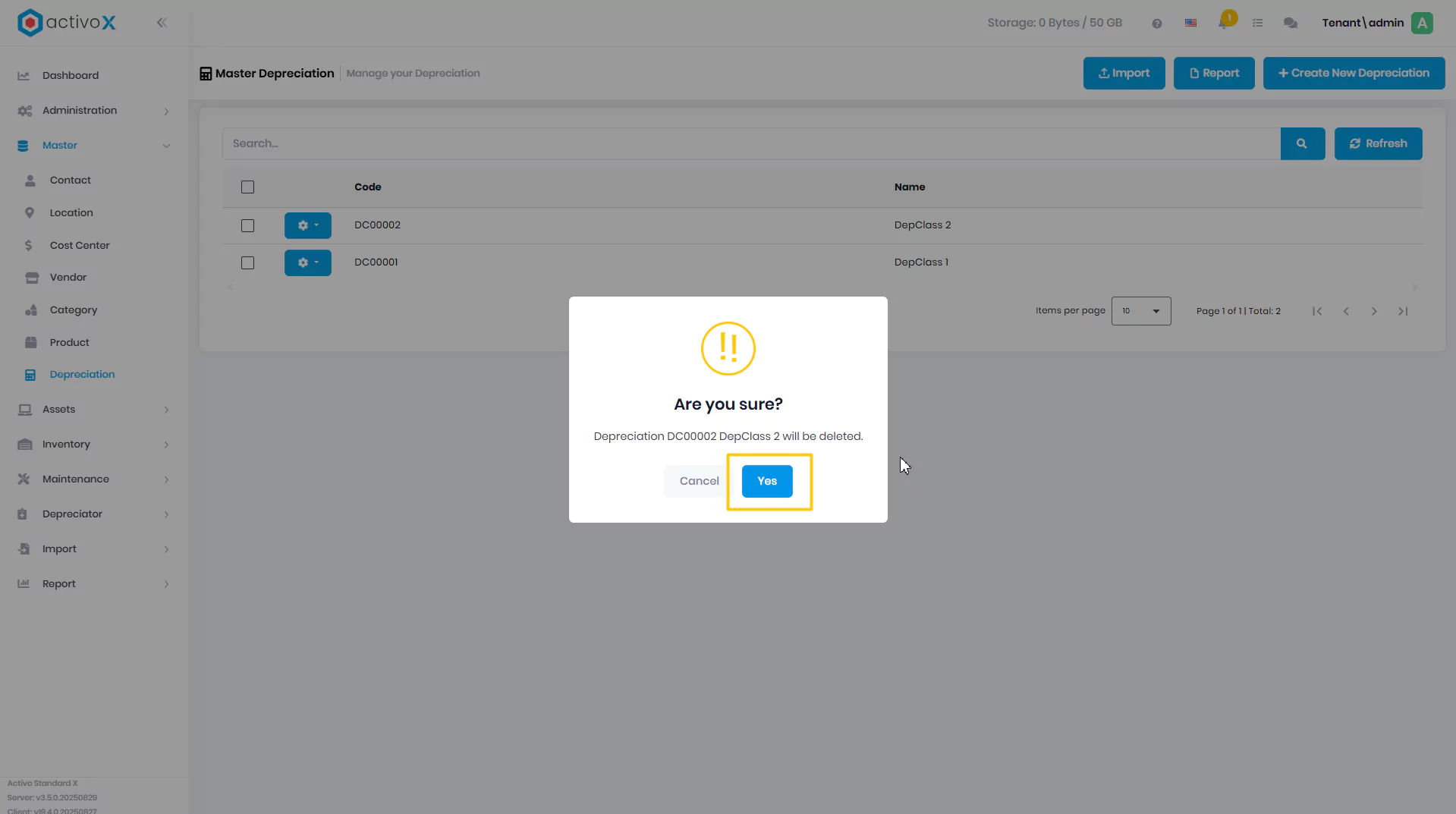Expand the sidebar Report menu
The width and height of the screenshot is (1456, 814).
pyautogui.click(x=93, y=583)
